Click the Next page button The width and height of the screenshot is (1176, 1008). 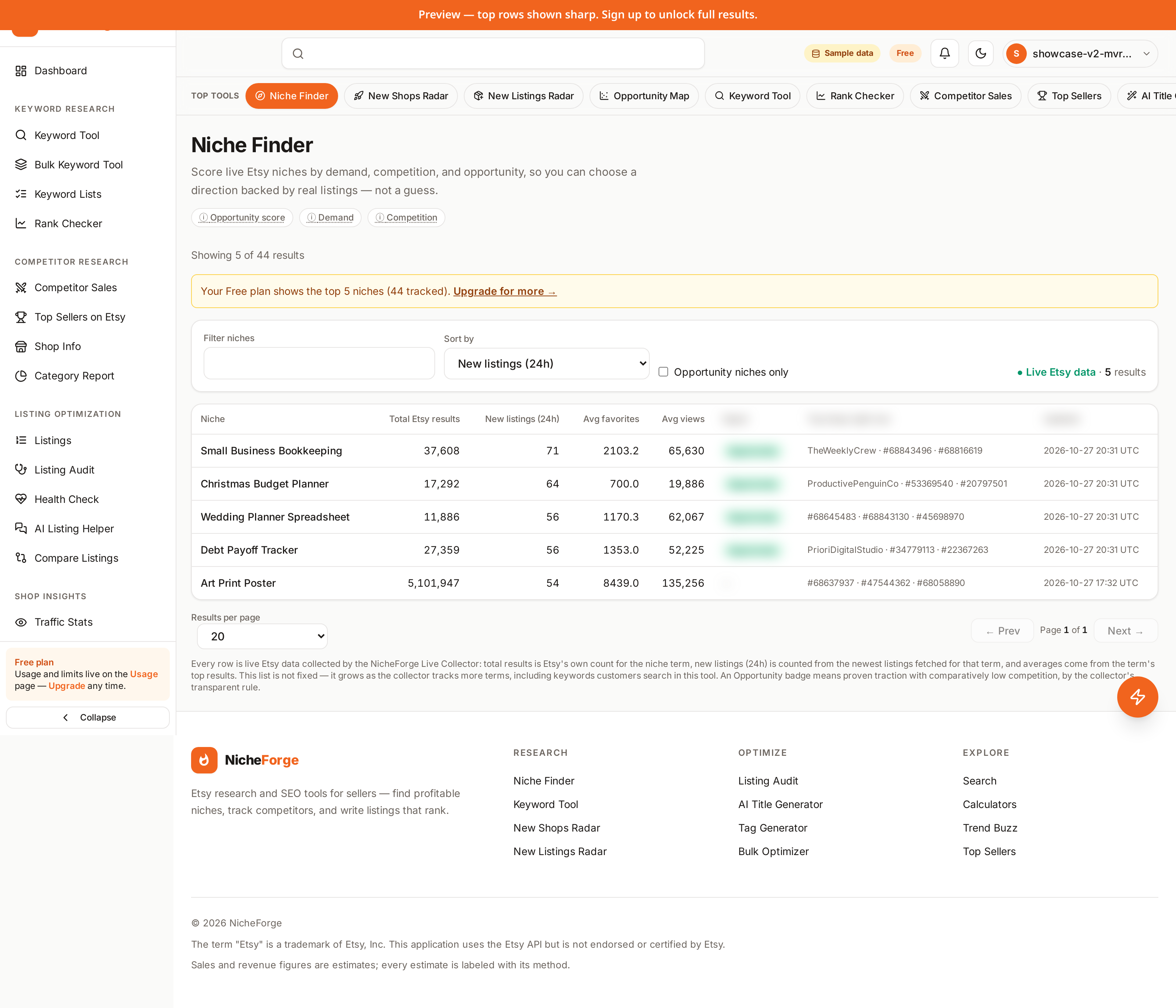(1126, 630)
